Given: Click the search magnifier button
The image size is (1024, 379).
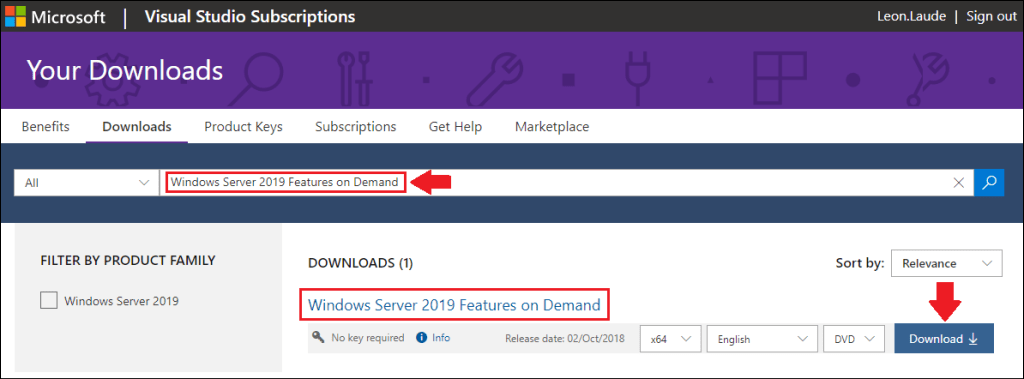Looking at the screenshot, I should (x=989, y=183).
